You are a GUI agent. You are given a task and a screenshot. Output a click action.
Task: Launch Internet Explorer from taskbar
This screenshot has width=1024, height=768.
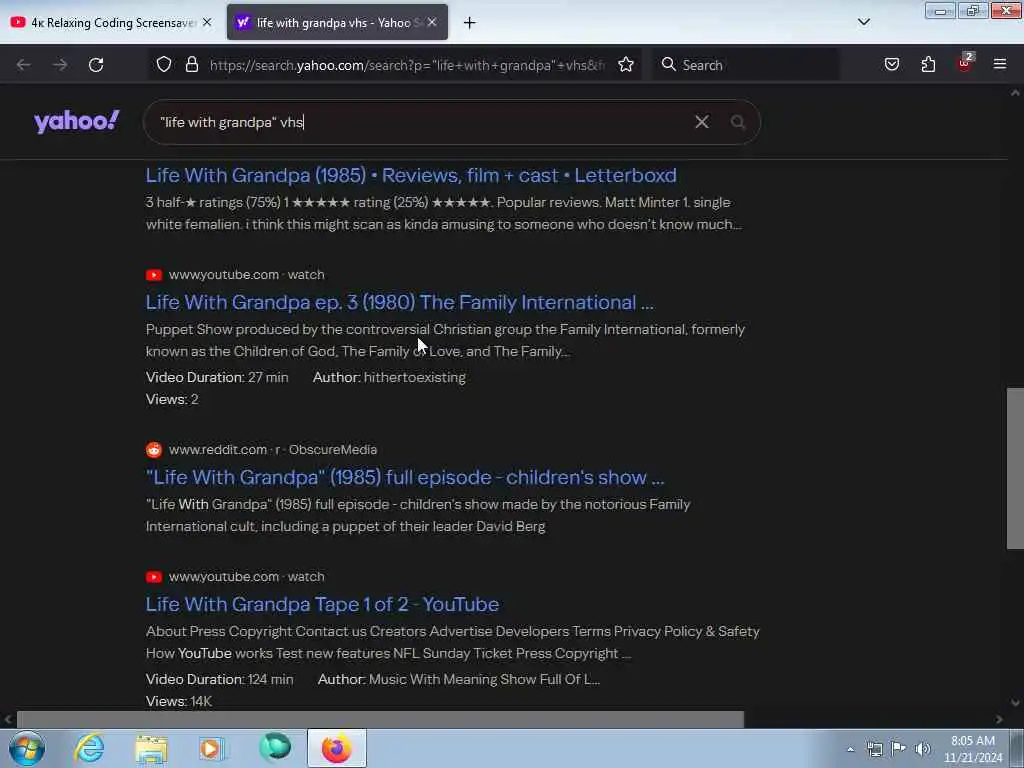coord(89,748)
